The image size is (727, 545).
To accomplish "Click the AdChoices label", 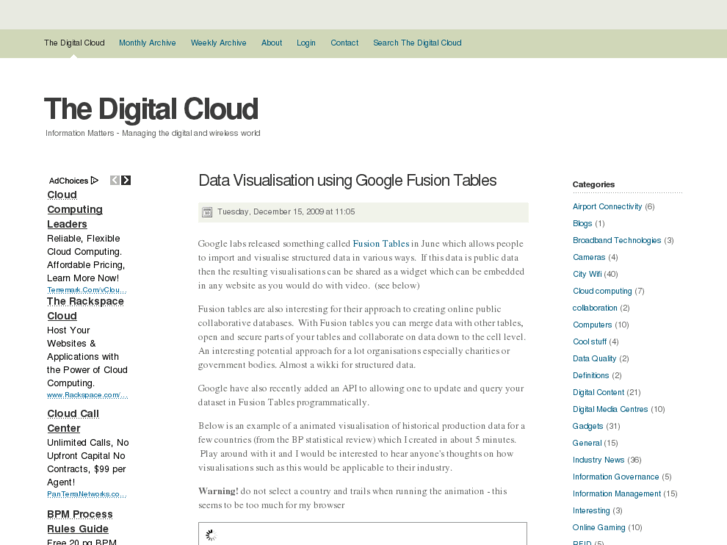I will click(69, 181).
